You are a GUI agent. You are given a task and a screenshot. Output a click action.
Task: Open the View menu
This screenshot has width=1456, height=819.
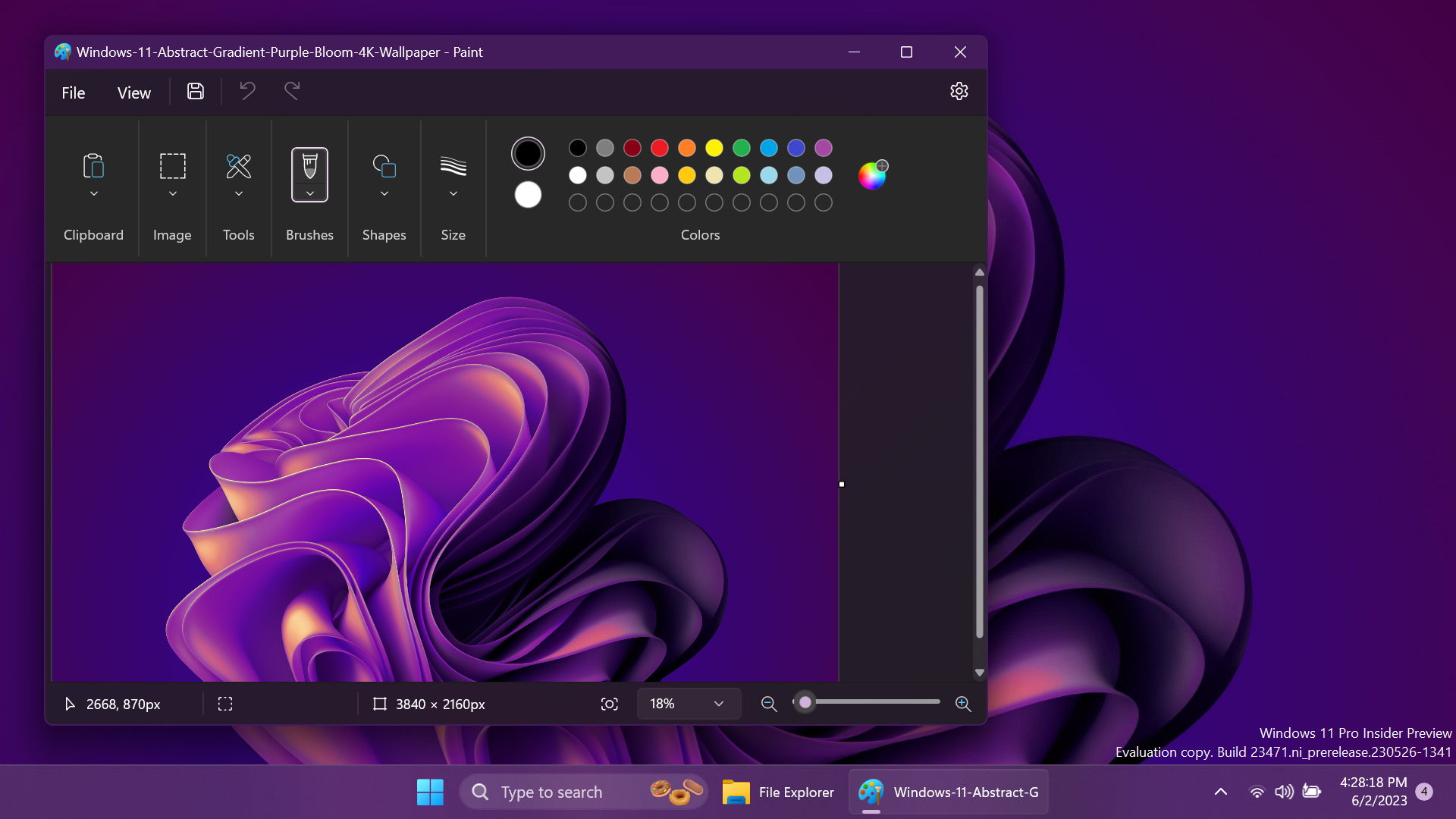(134, 93)
